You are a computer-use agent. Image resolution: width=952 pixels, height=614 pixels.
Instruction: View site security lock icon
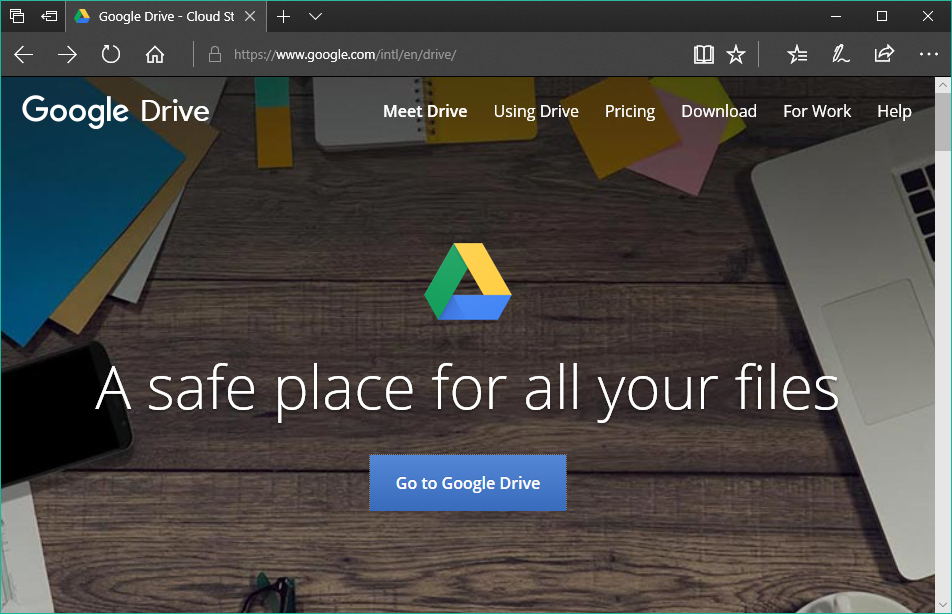click(214, 55)
